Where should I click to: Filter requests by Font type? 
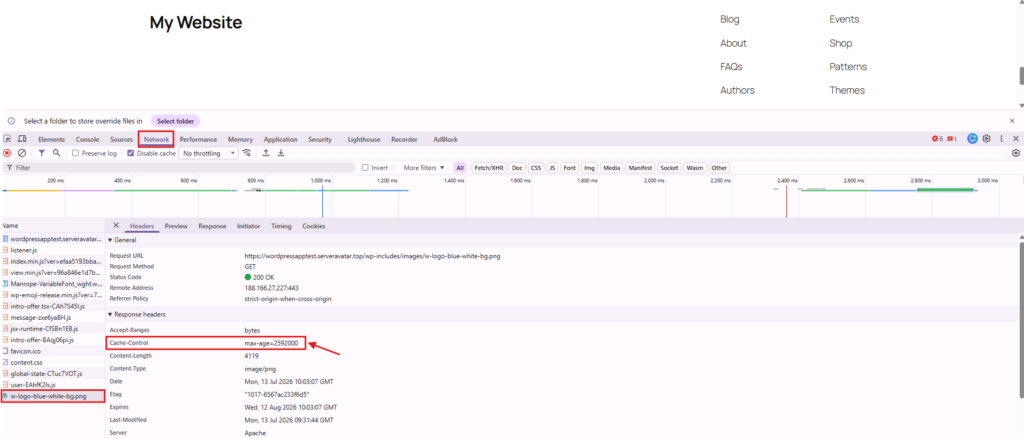569,168
